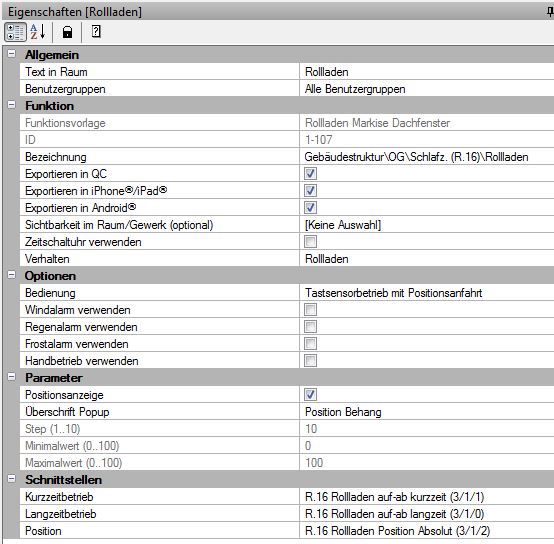
Task: Collapse the Allgemein section
Action: (x=12, y=54)
